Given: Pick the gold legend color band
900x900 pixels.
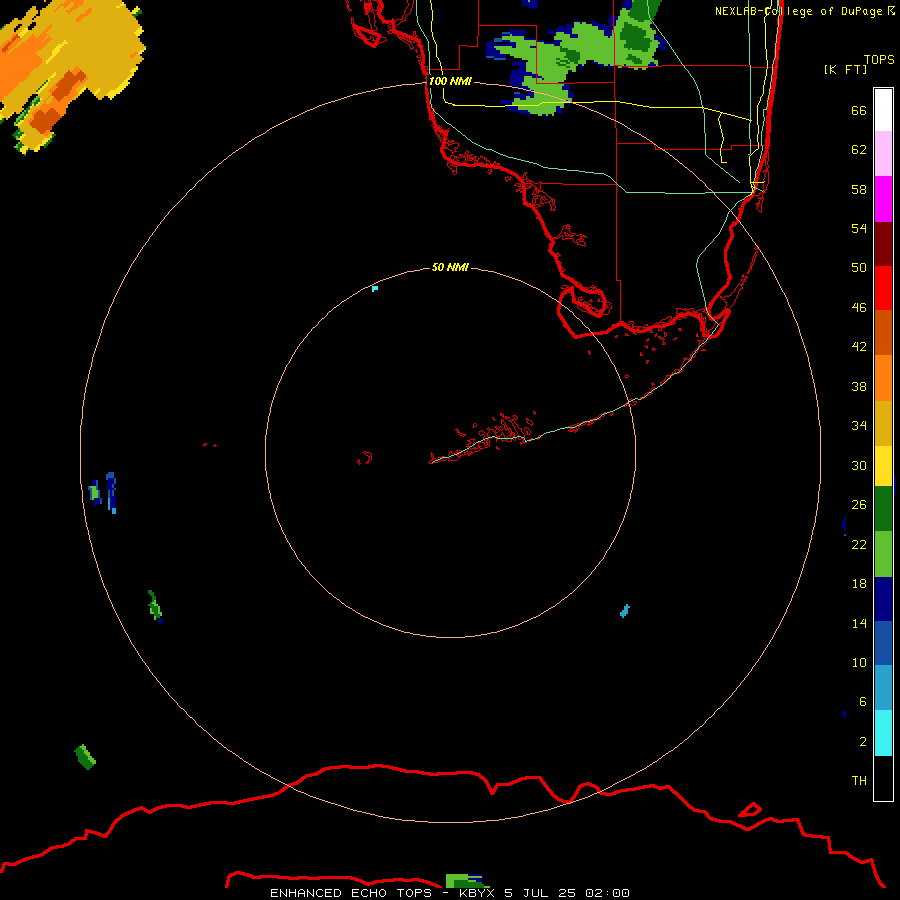Looking at the screenshot, I should pos(883,423).
